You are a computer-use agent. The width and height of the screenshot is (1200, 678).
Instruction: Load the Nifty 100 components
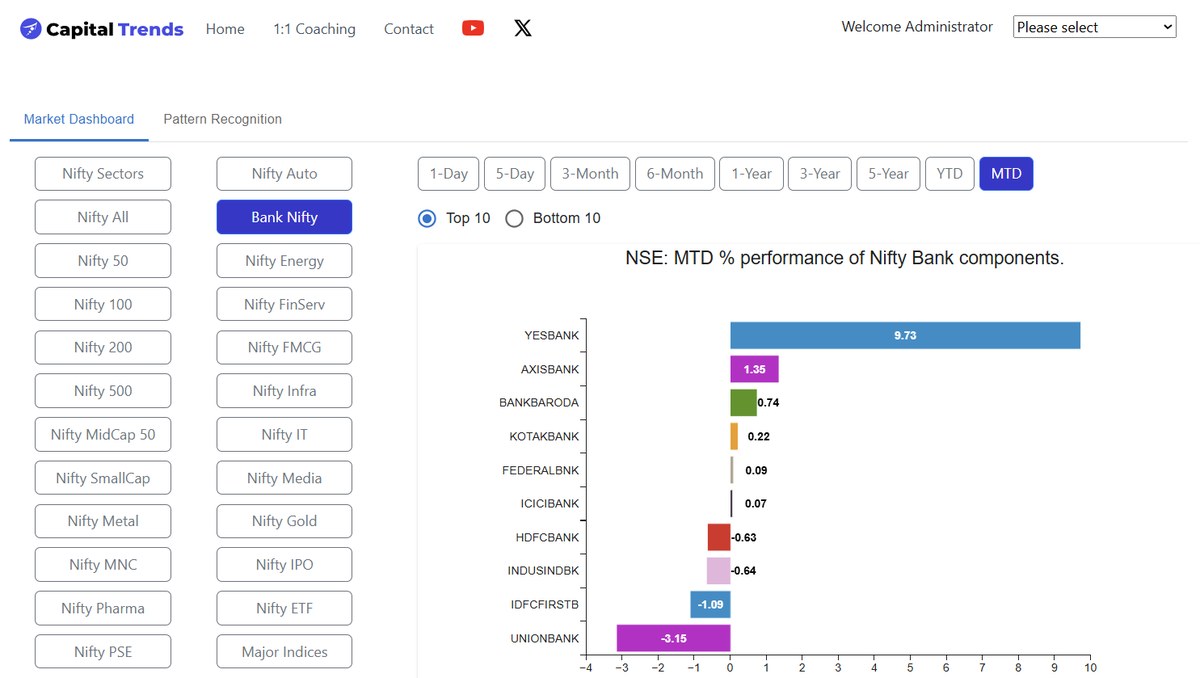(103, 304)
